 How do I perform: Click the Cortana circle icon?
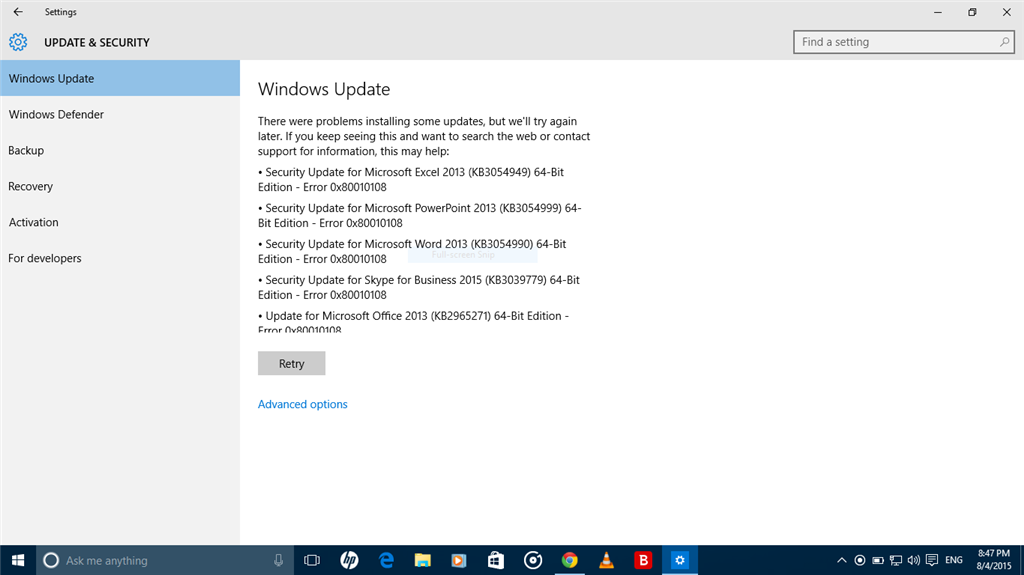pyautogui.click(x=51, y=561)
